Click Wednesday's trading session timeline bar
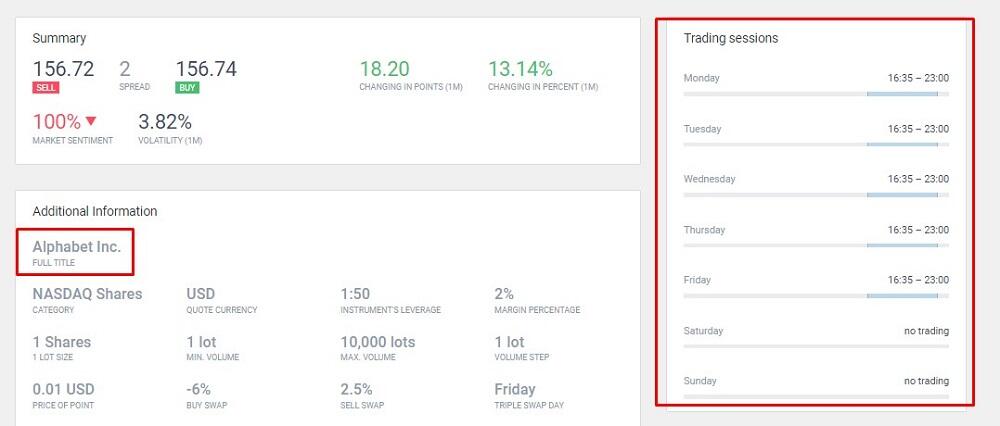 [815, 195]
